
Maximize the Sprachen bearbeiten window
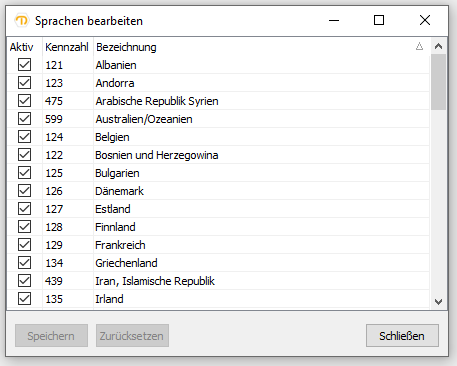[379, 21]
